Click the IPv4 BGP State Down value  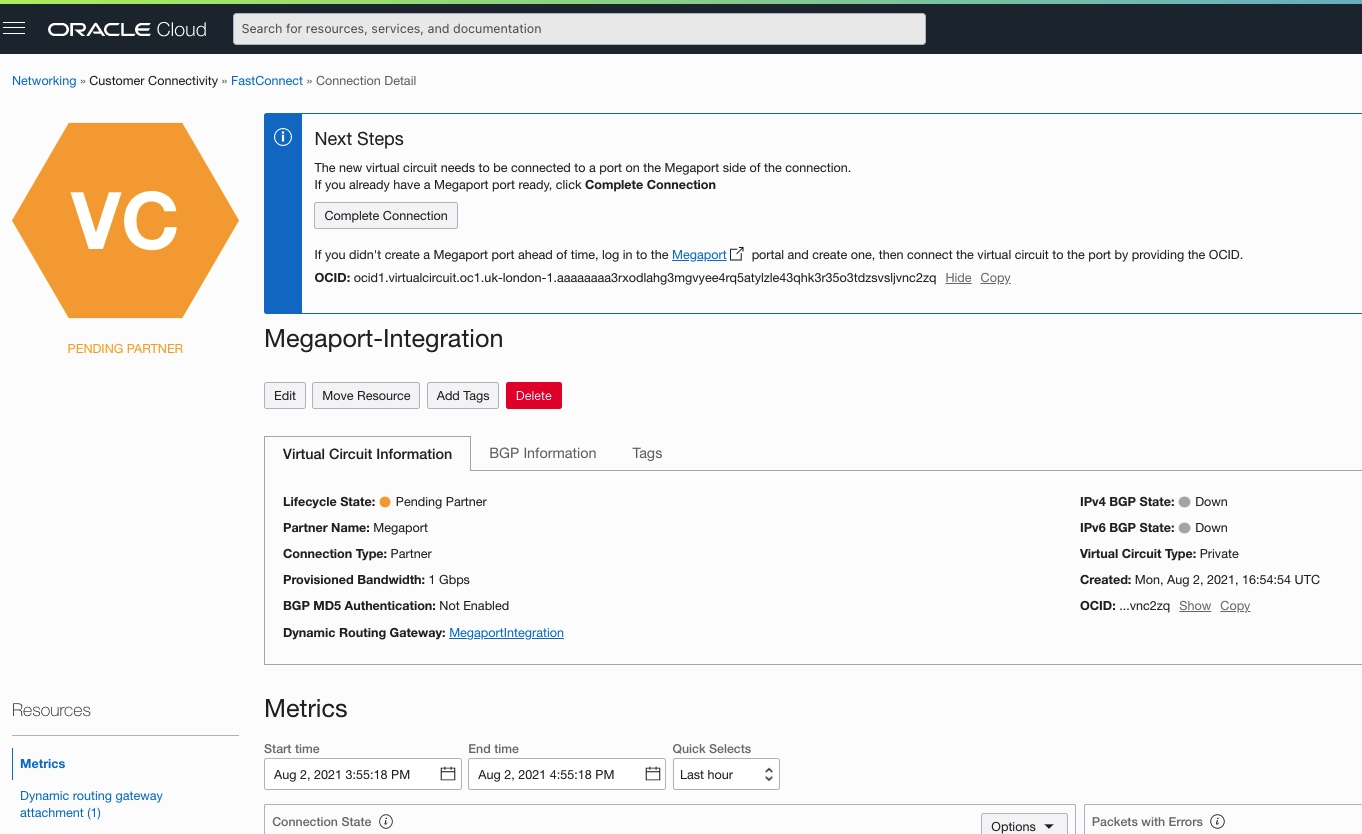point(1211,502)
